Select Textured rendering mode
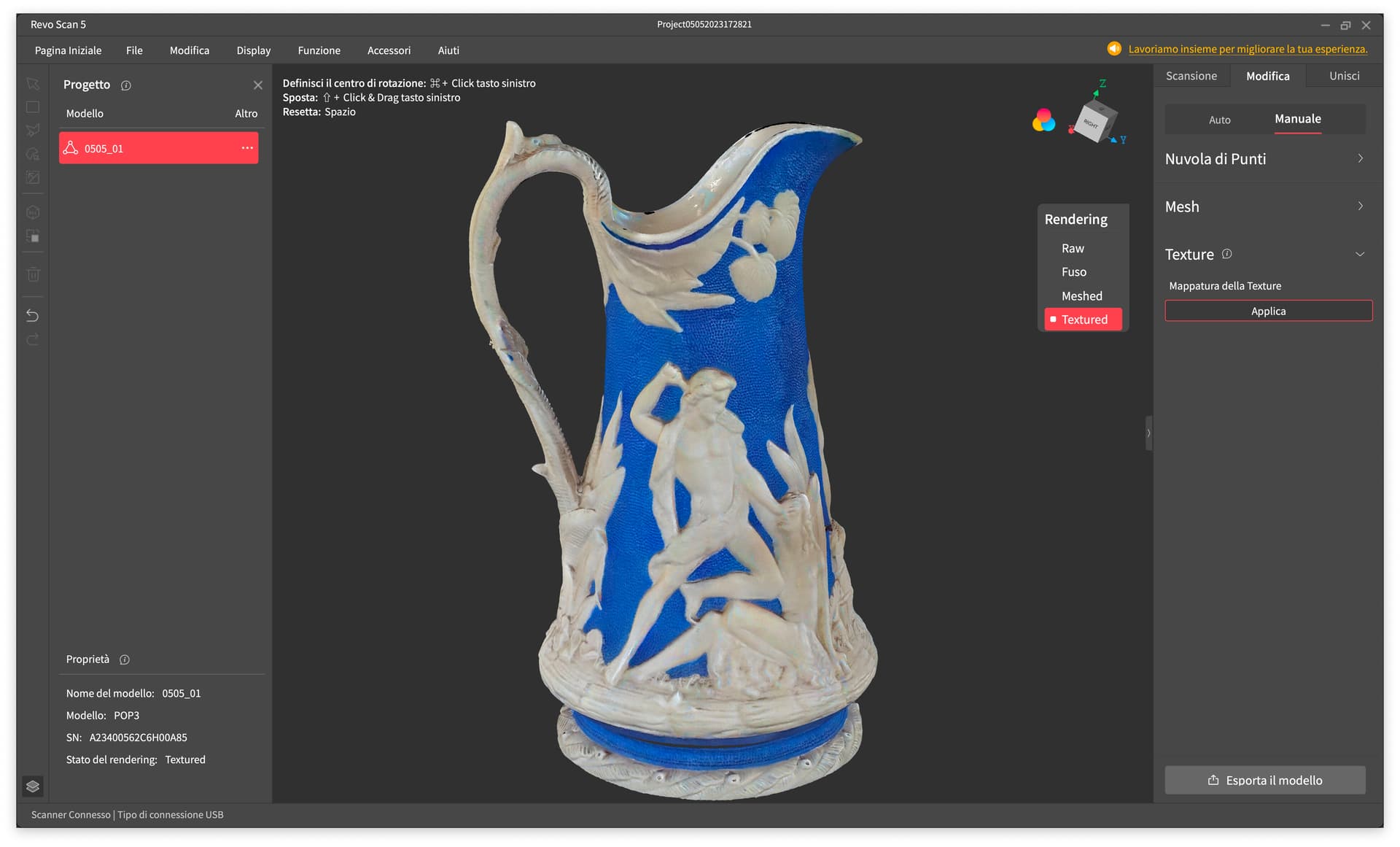1400x847 pixels. pyautogui.click(x=1083, y=320)
